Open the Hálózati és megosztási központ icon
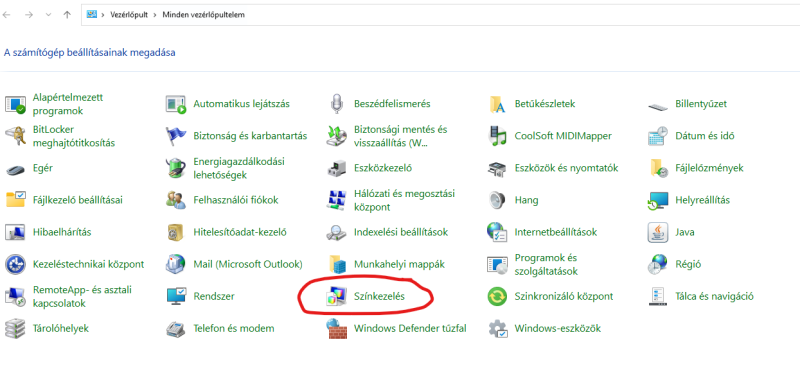Viewport: 800px width, 385px height. (x=336, y=200)
